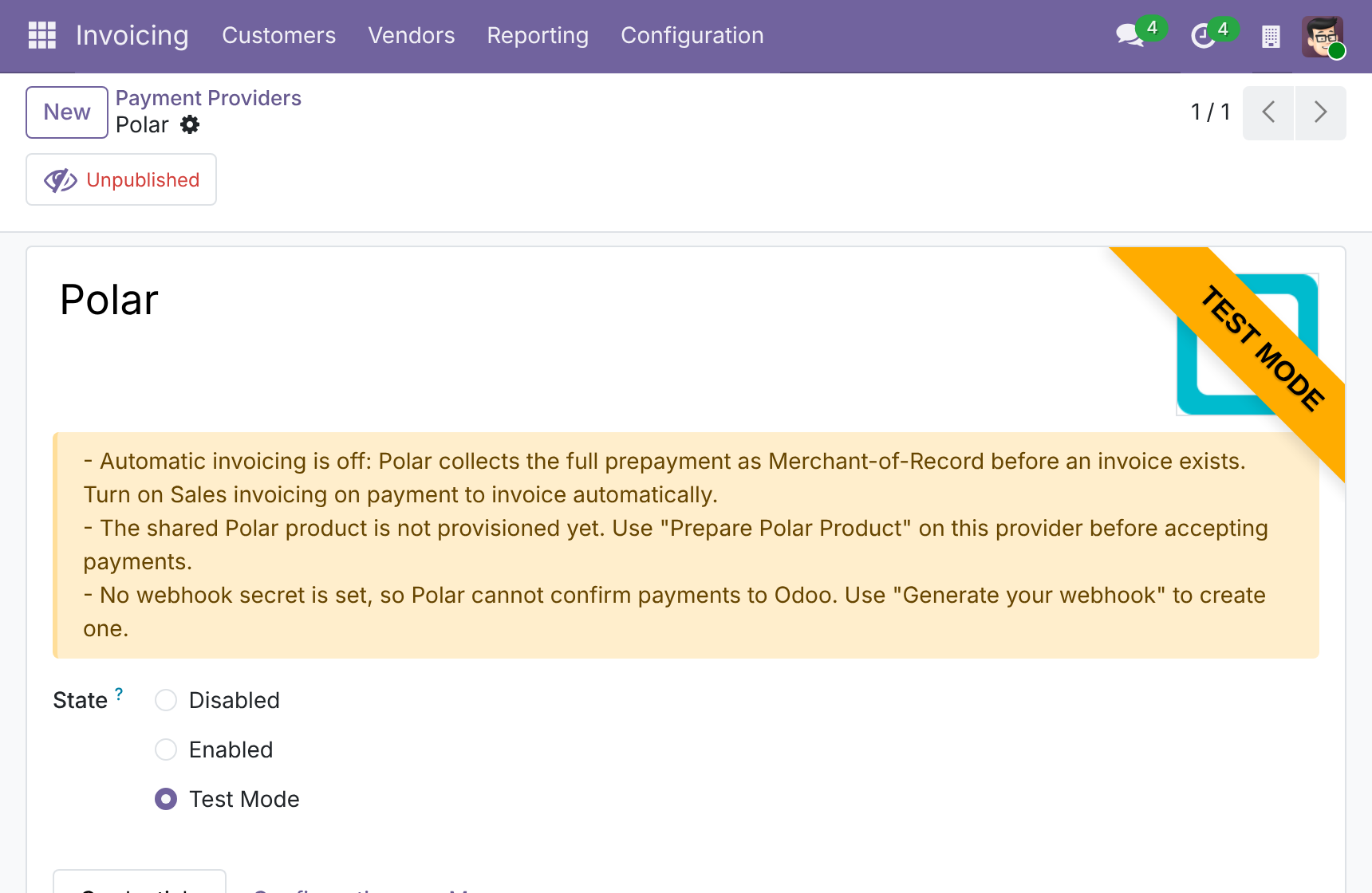Expand the Vendors menu
Viewport: 1372px width, 893px height.
pyautogui.click(x=412, y=35)
